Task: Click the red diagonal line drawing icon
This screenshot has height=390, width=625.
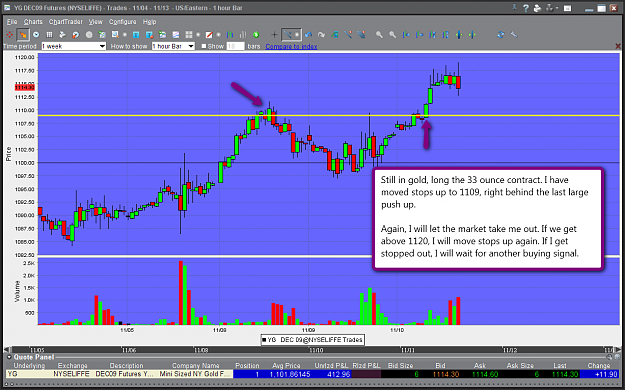Action: click(208, 35)
